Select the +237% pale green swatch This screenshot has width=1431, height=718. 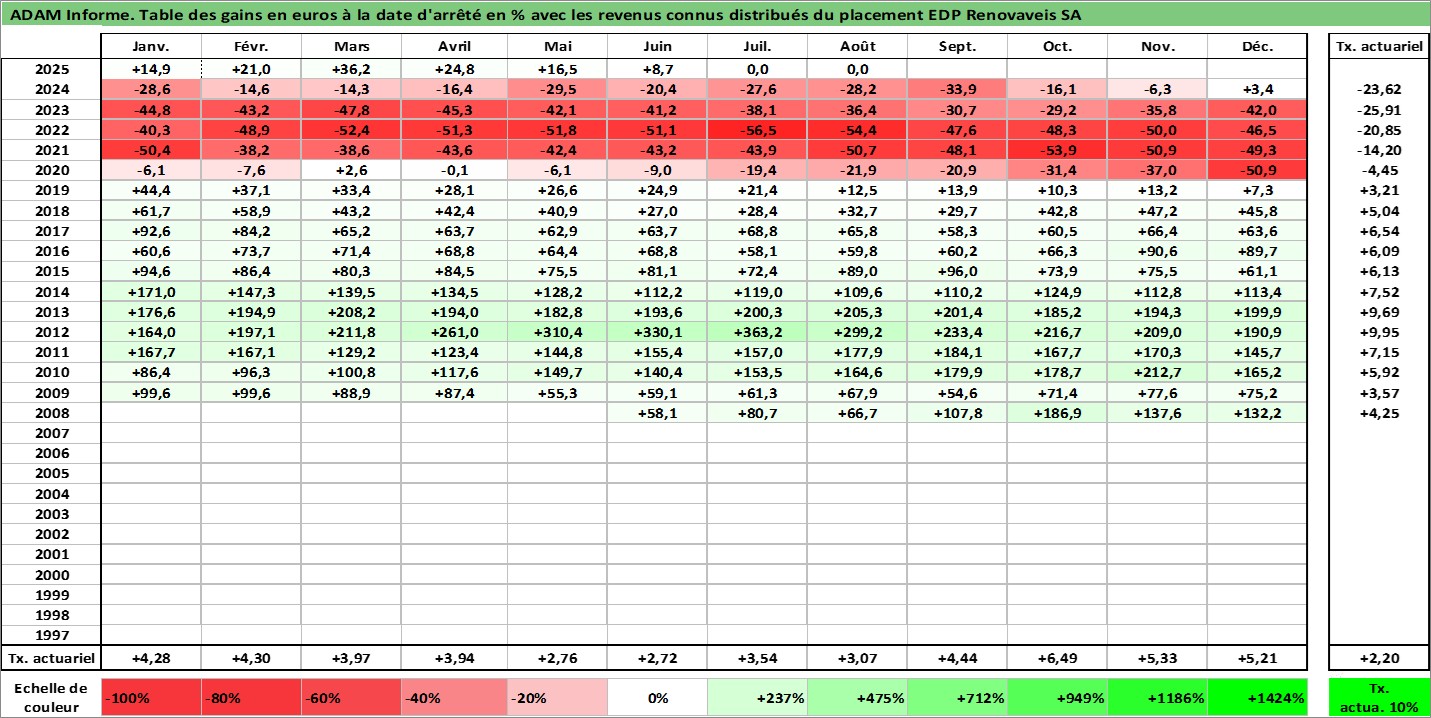[x=757, y=697]
